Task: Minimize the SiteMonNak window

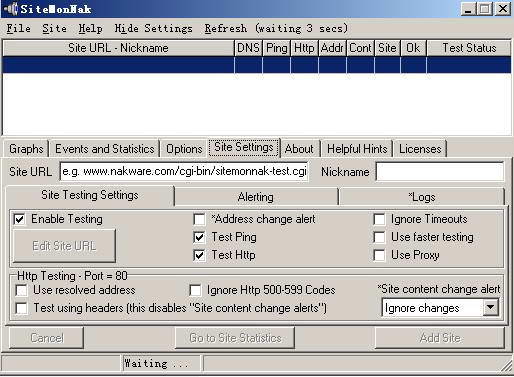Action: (x=468, y=9)
